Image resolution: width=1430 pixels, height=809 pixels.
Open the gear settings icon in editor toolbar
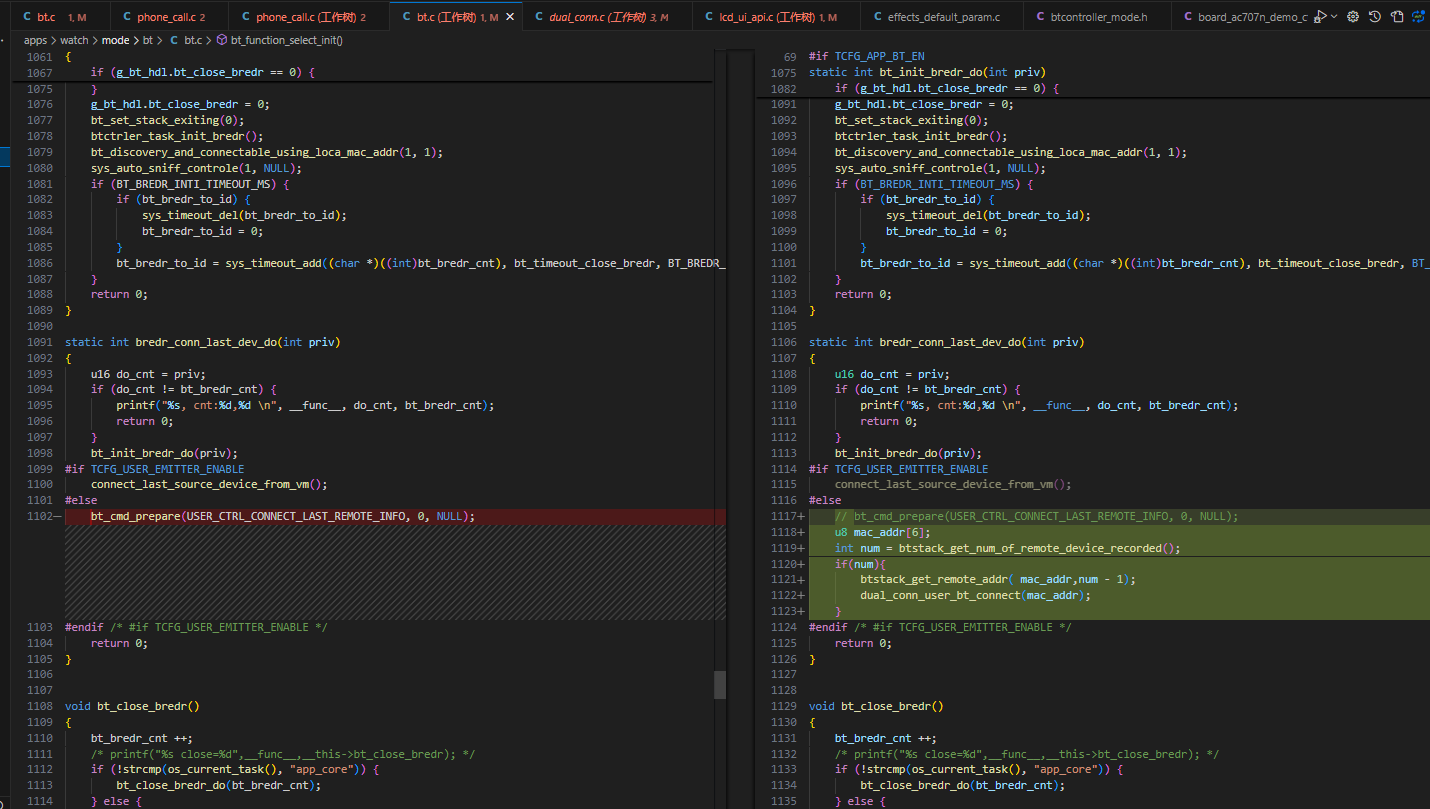[1353, 17]
